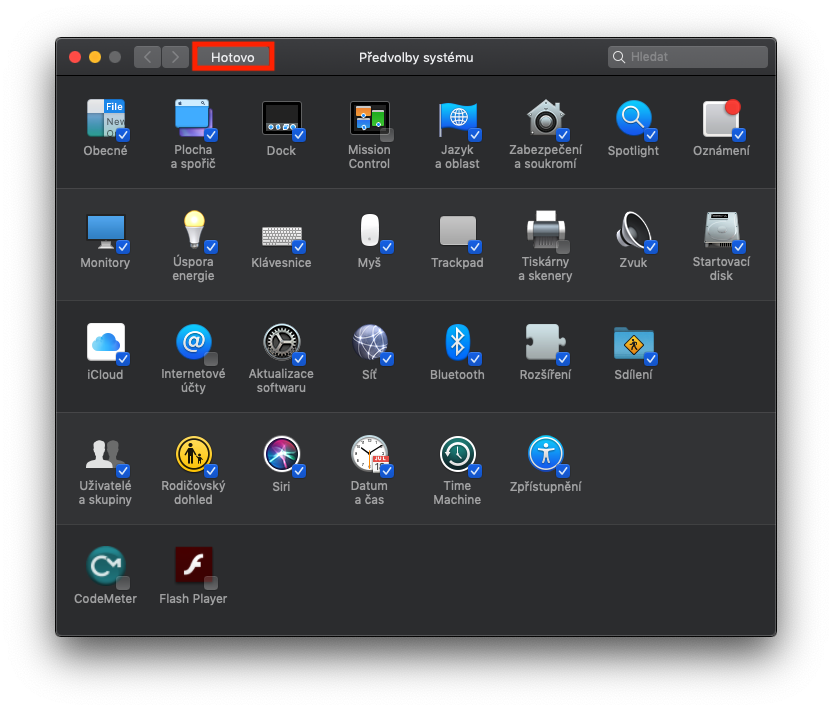The height and width of the screenshot is (710, 832).
Task: Open the Zpřístupnění accessibility icon
Action: 545,454
